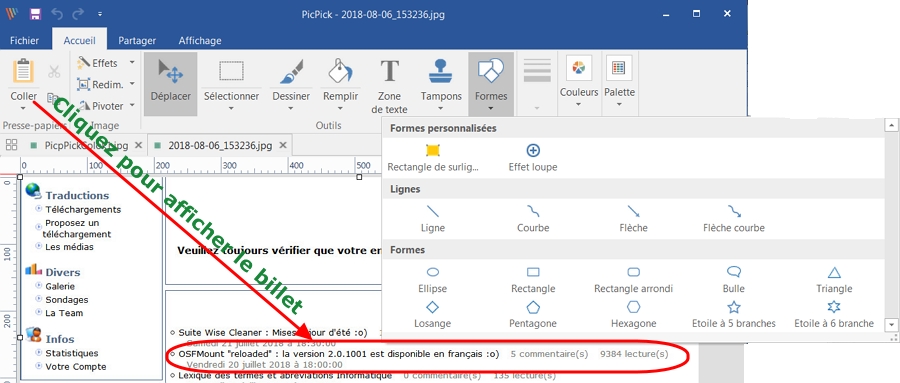Click the Coller paste icon
The height and width of the screenshot is (383, 900).
pos(24,72)
